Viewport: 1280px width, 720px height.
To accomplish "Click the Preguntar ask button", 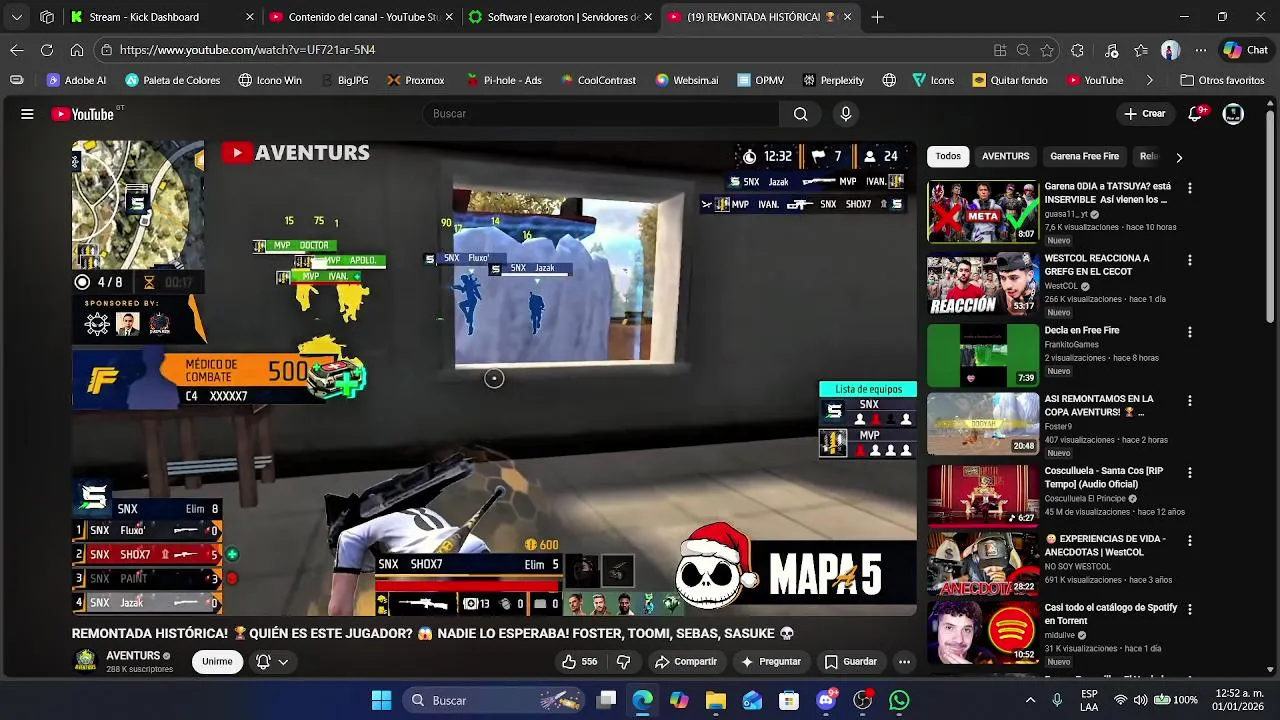I will (x=770, y=661).
